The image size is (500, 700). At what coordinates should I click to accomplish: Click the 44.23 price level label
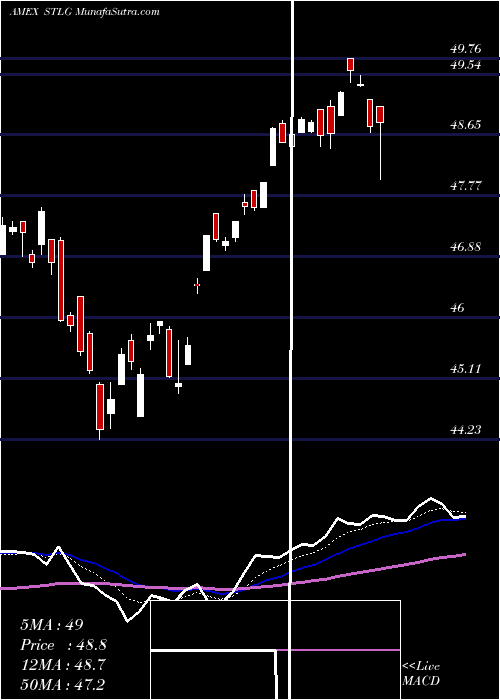tap(466, 429)
